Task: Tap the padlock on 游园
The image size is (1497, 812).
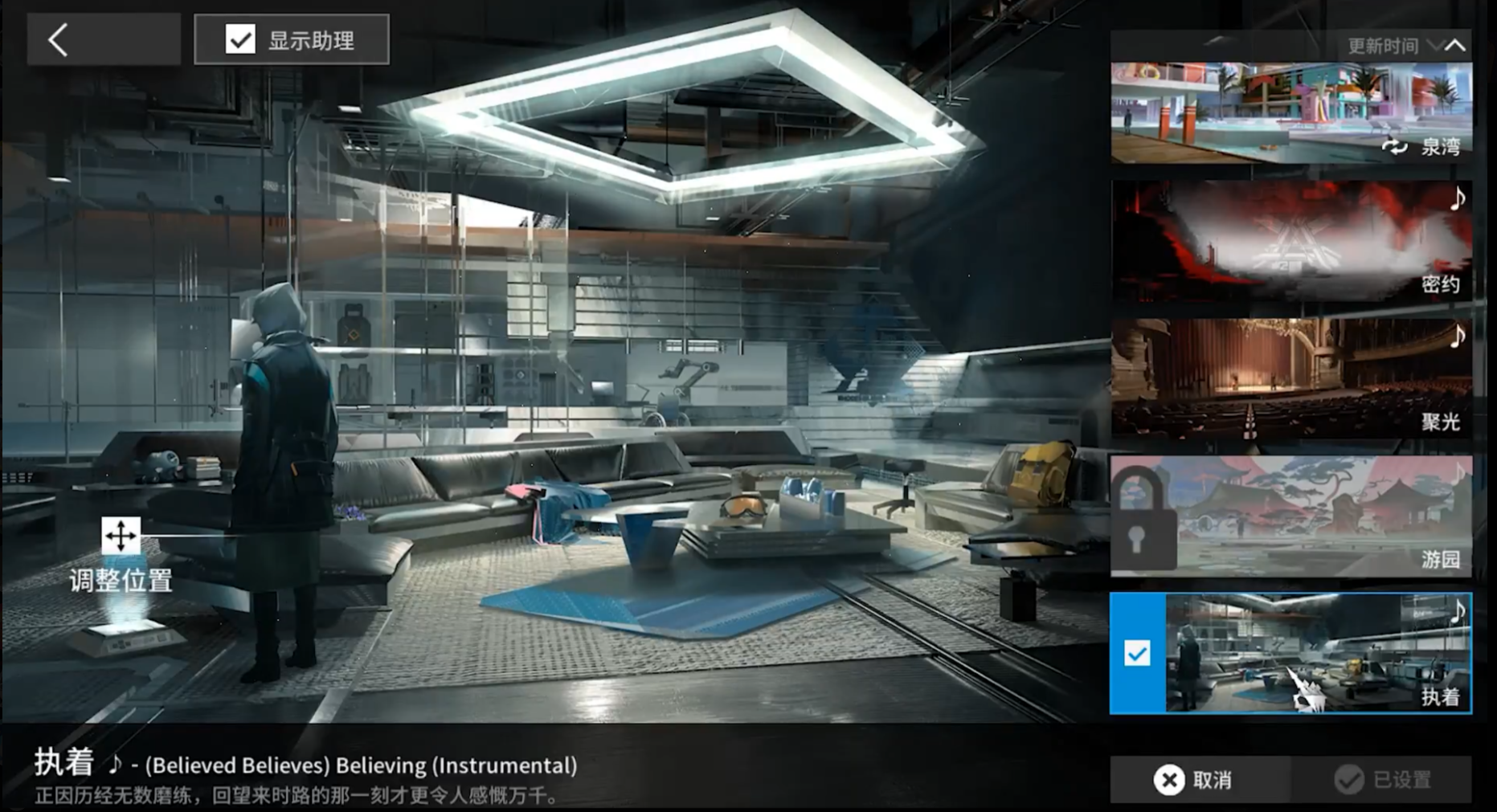Action: coord(1141,518)
